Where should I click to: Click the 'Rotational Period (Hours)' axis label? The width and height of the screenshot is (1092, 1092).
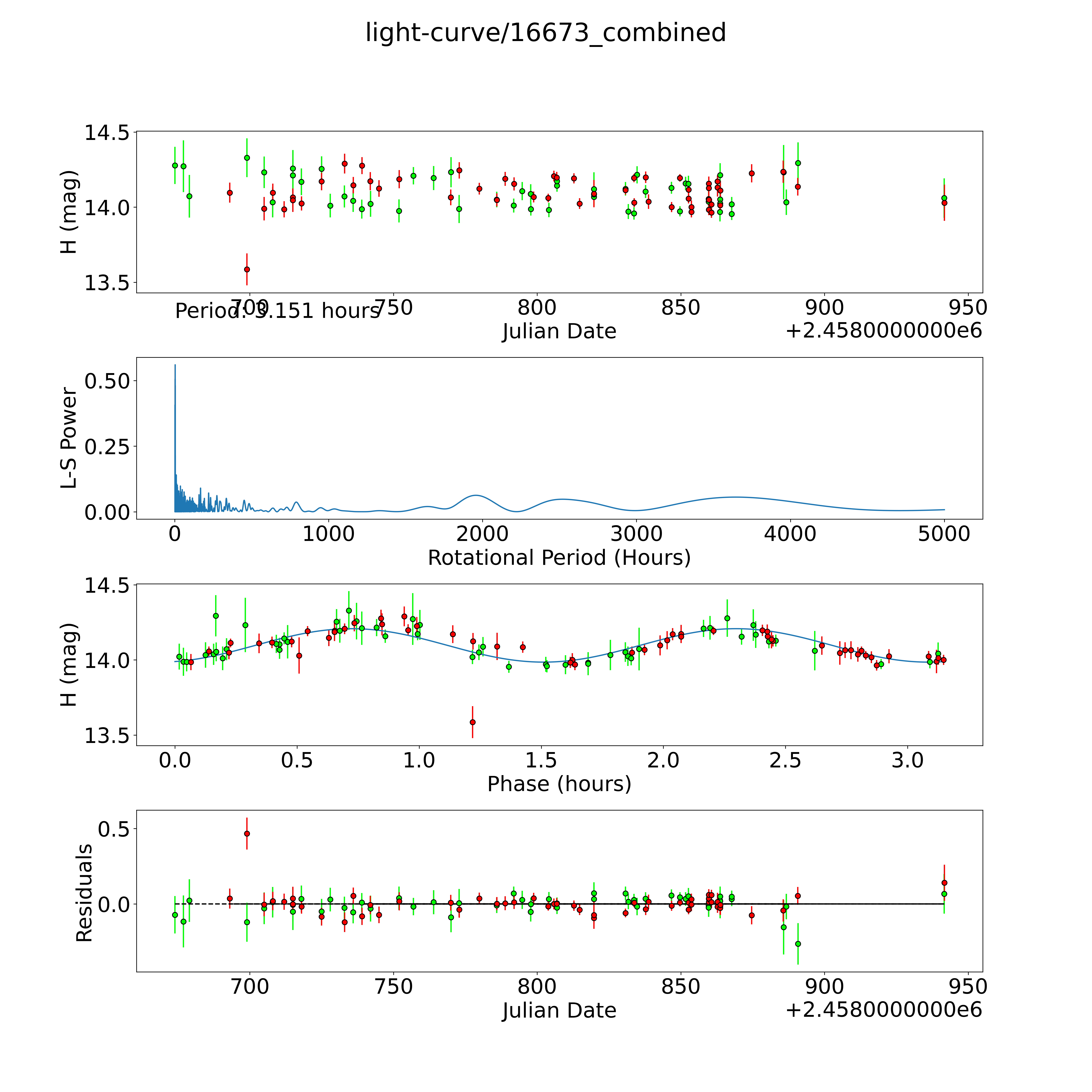[559, 558]
